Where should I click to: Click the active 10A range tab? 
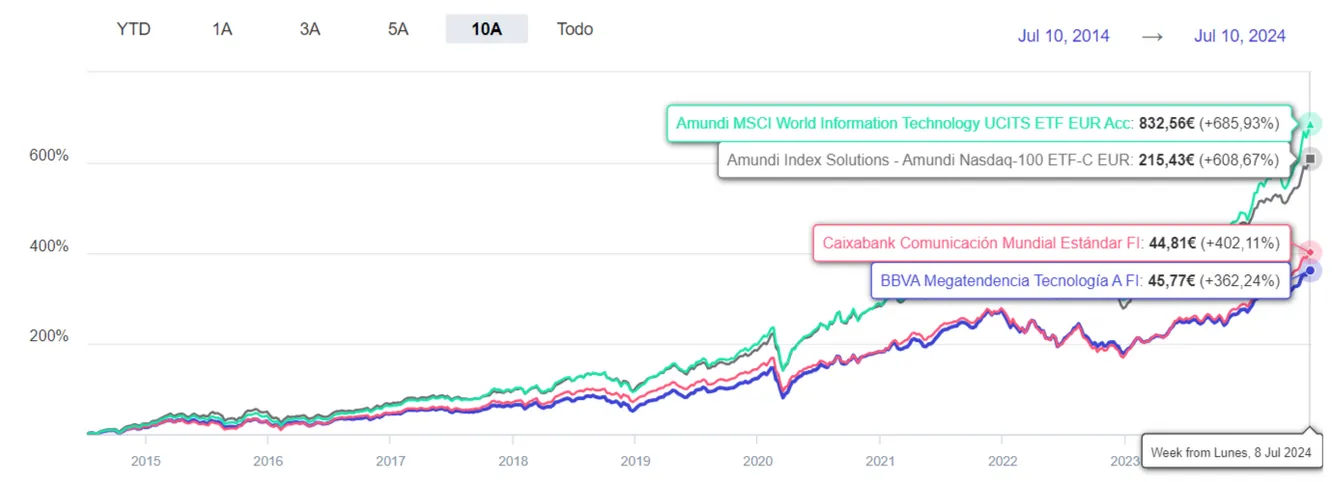coord(486,29)
